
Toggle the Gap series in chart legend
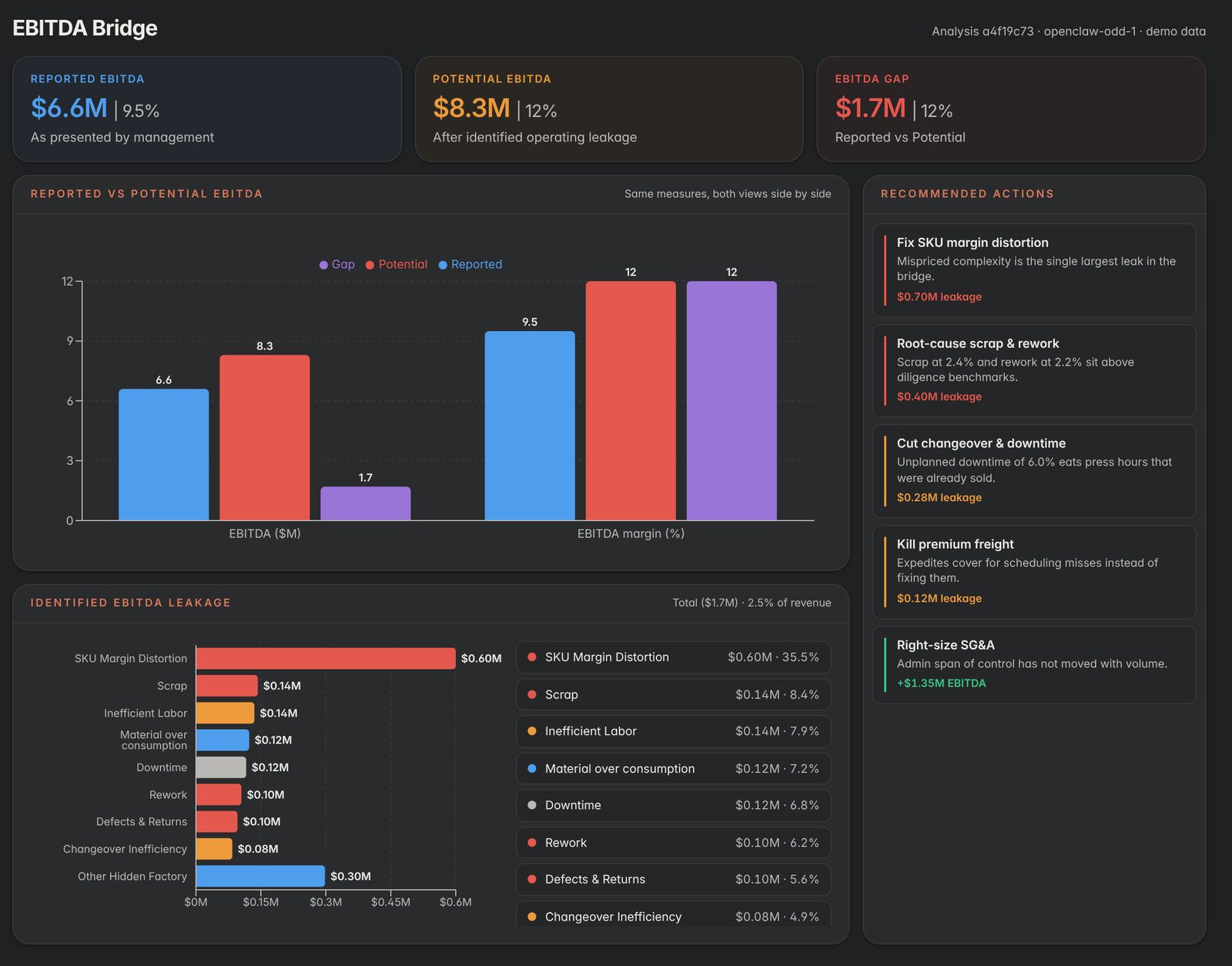(x=336, y=264)
